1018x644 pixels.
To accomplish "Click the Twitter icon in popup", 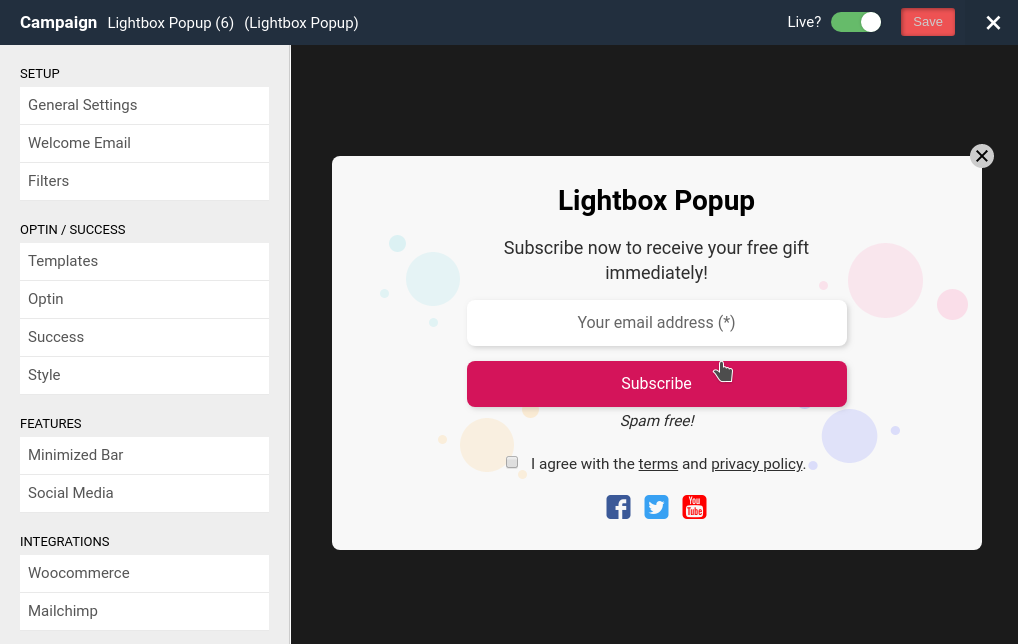I will [656, 507].
